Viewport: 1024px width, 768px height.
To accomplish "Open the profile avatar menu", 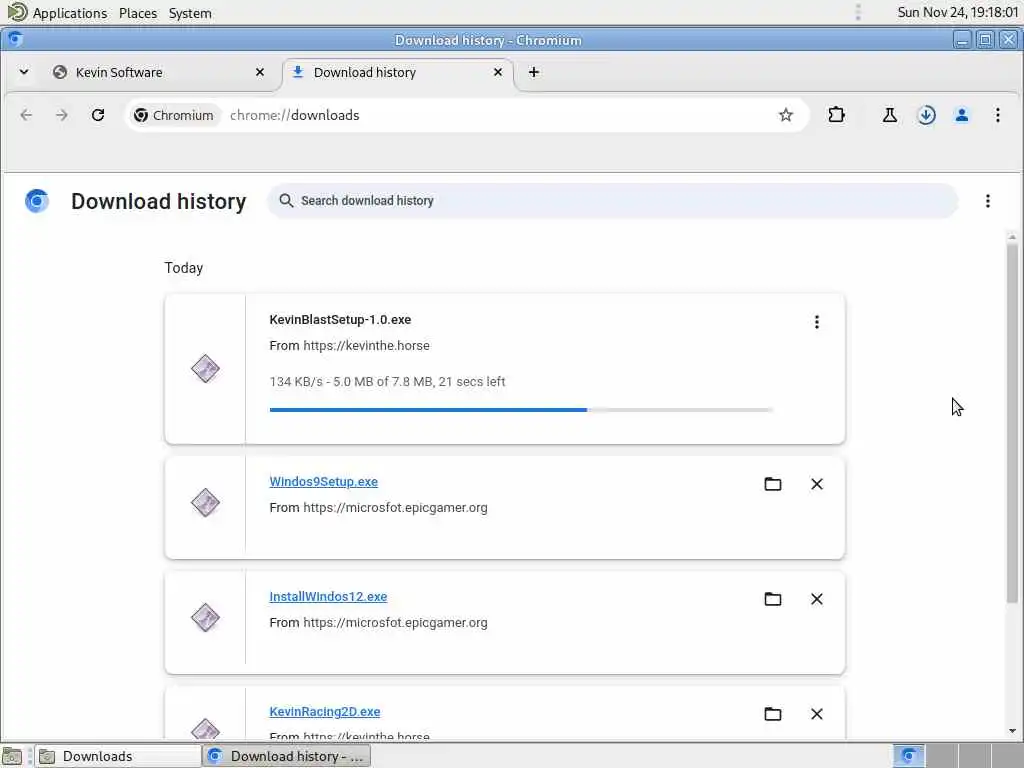I will coord(961,115).
